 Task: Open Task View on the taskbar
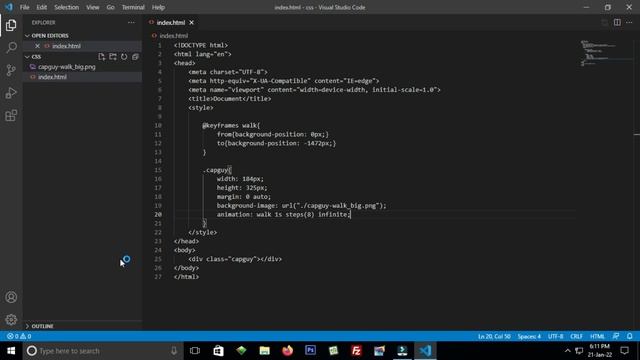coord(195,351)
